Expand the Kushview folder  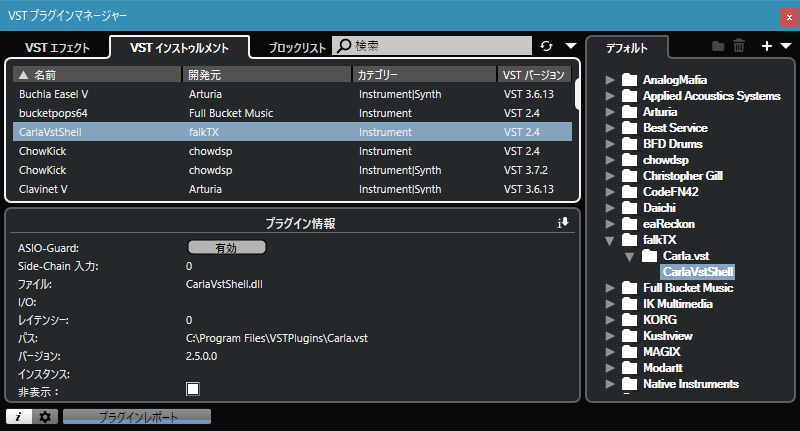coord(610,336)
